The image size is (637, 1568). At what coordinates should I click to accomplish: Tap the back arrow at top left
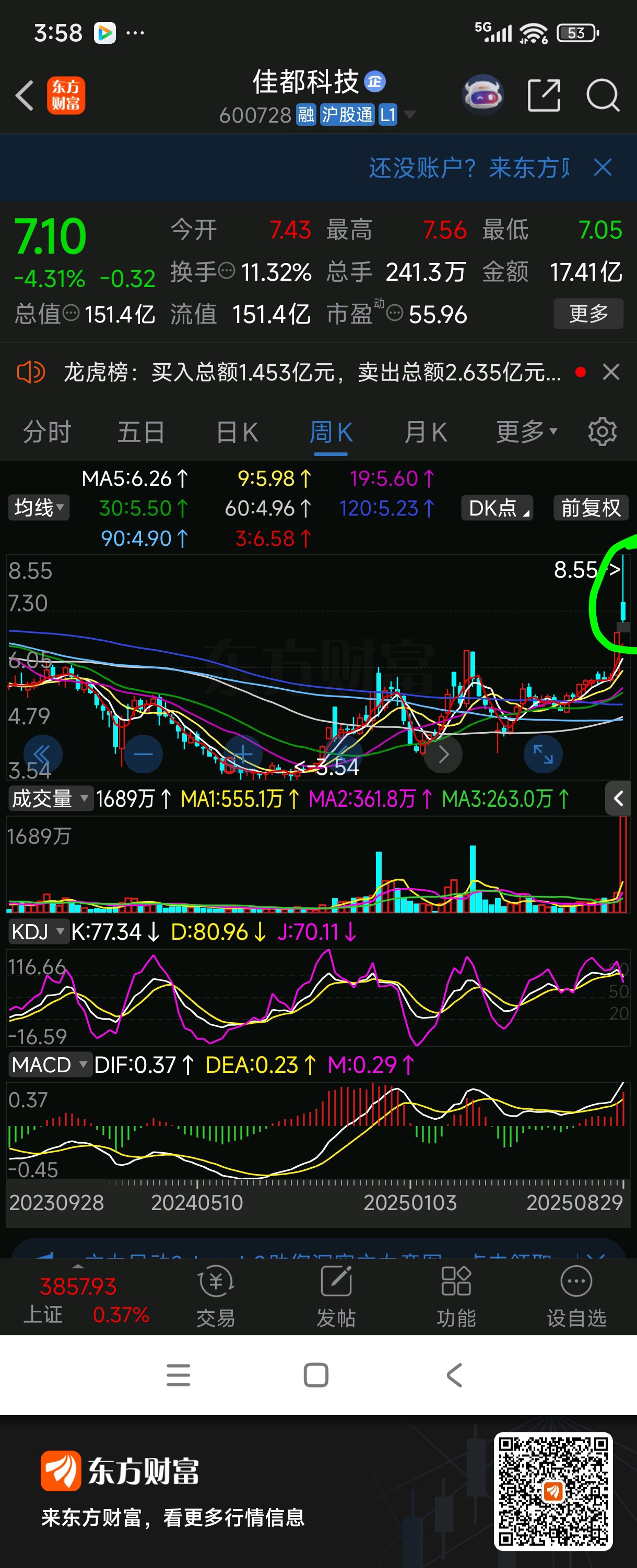point(25,95)
